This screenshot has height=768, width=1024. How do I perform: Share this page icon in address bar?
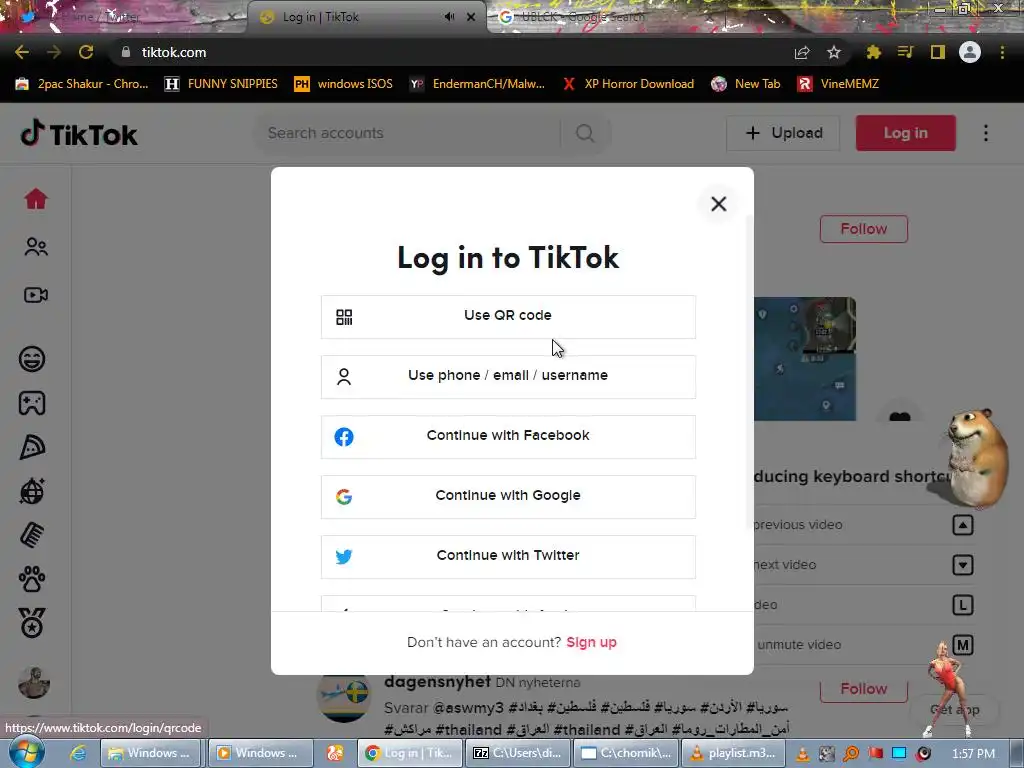click(802, 52)
